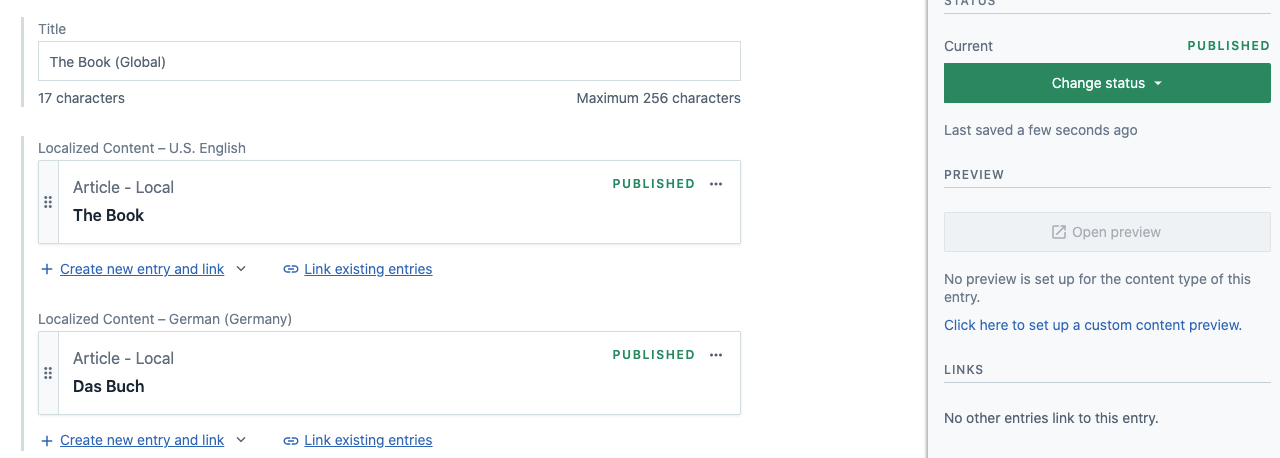Click the chain link icon under U.S. English
1280x458 pixels.
tap(291, 269)
